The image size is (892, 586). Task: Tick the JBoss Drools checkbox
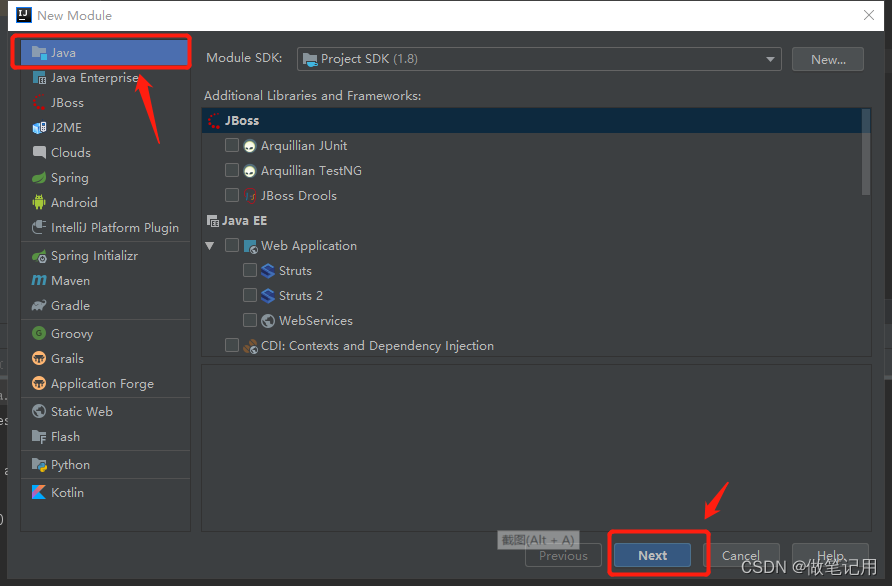pyautogui.click(x=232, y=195)
